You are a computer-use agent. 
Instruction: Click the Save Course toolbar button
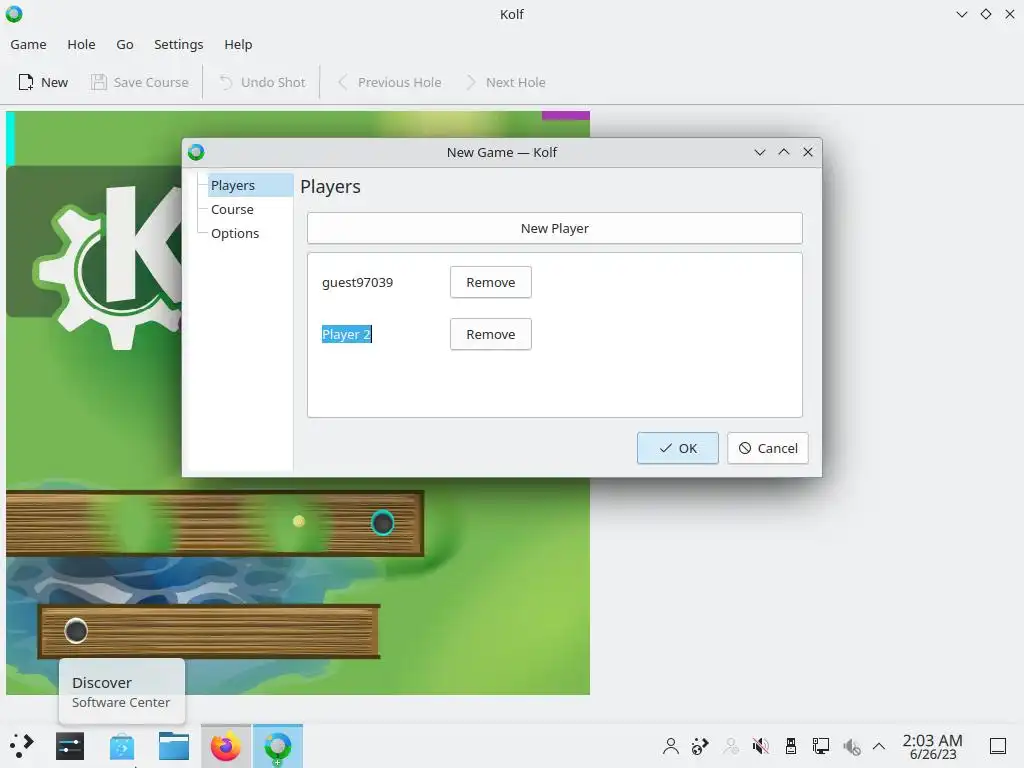(x=140, y=82)
